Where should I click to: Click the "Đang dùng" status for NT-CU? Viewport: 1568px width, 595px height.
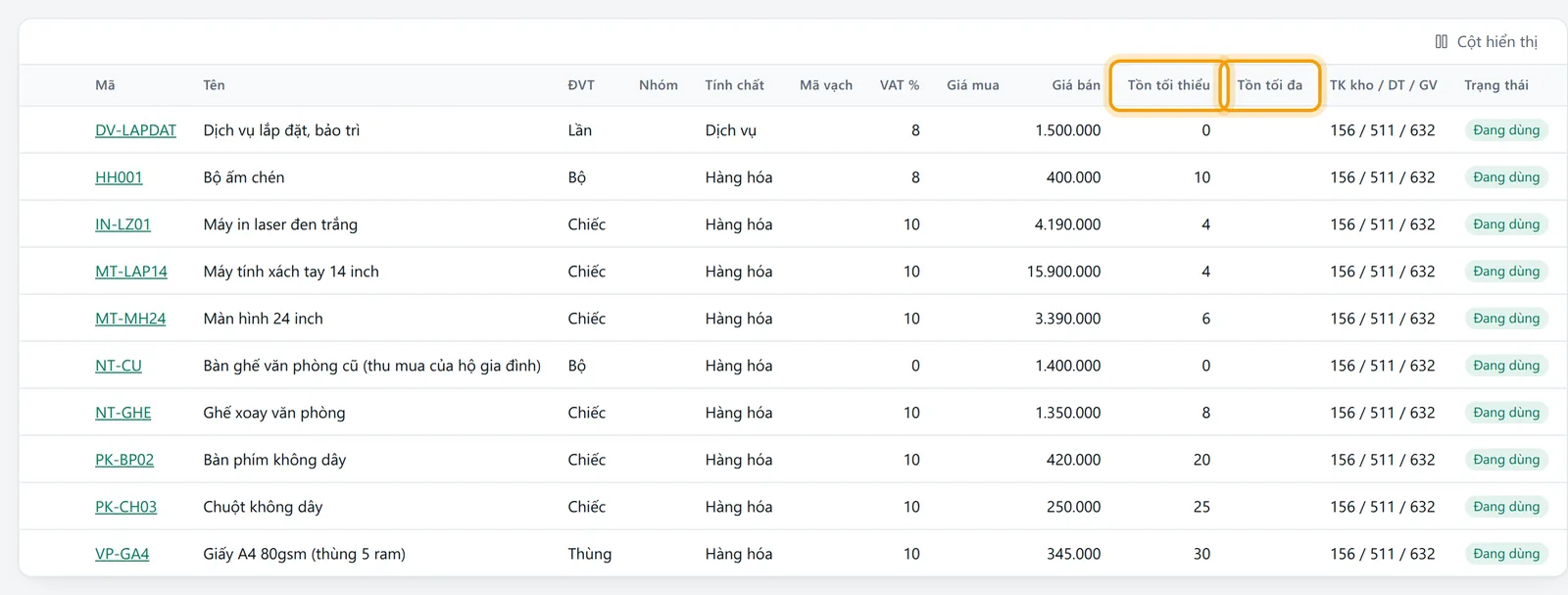[x=1506, y=366]
